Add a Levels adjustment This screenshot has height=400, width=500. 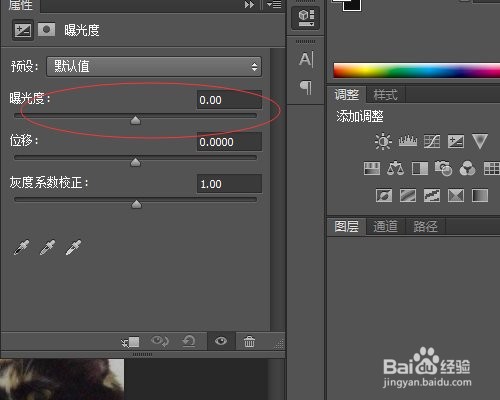click(408, 141)
